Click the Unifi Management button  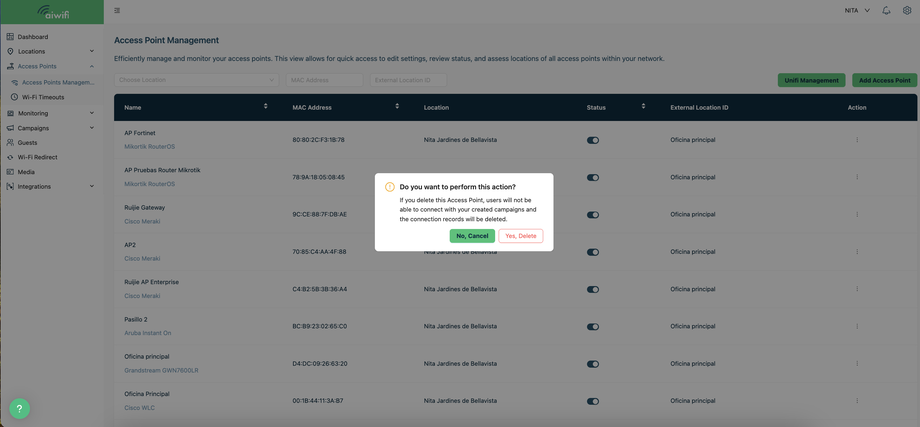811,80
